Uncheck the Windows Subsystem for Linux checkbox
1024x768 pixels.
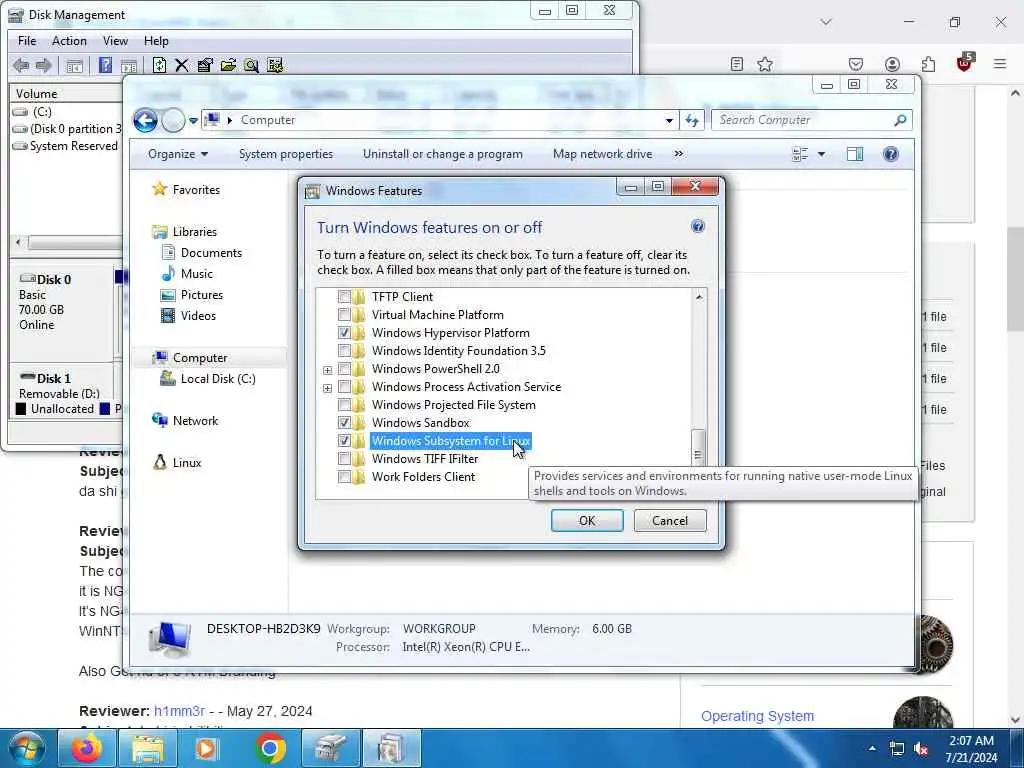(x=344, y=441)
